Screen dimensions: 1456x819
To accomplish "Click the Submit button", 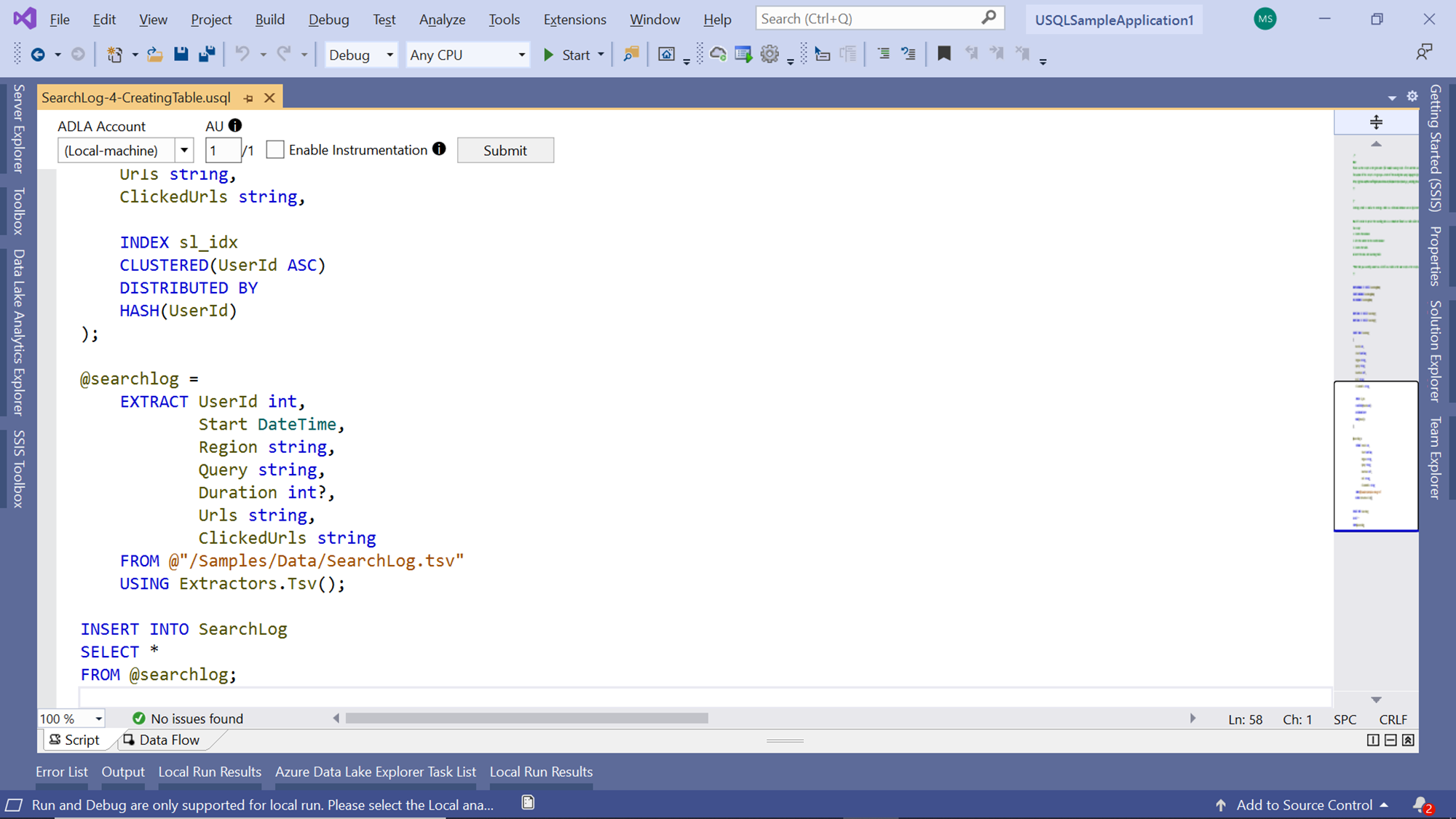I will tap(505, 150).
